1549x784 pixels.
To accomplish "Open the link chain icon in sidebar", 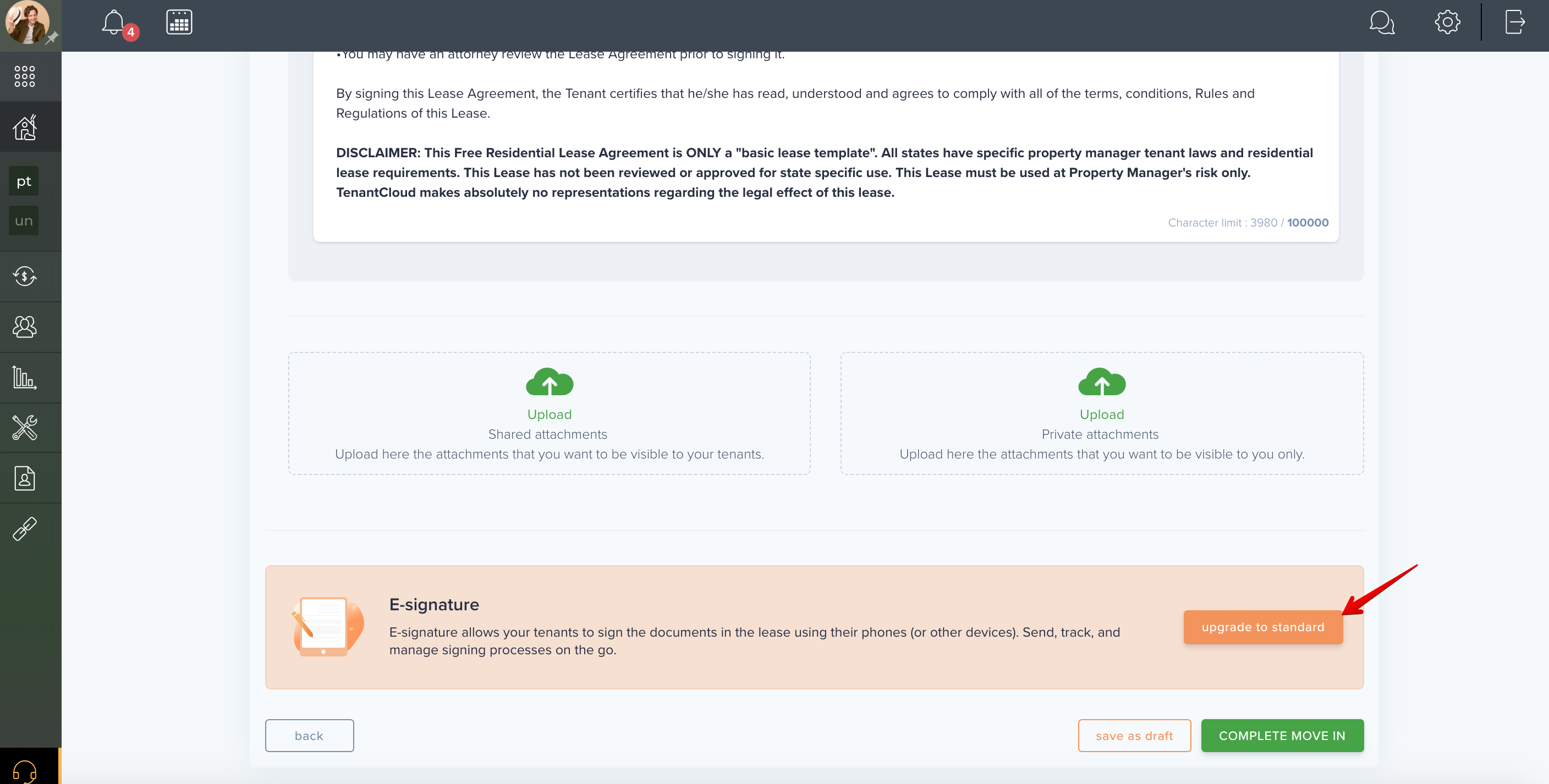I will tap(25, 528).
